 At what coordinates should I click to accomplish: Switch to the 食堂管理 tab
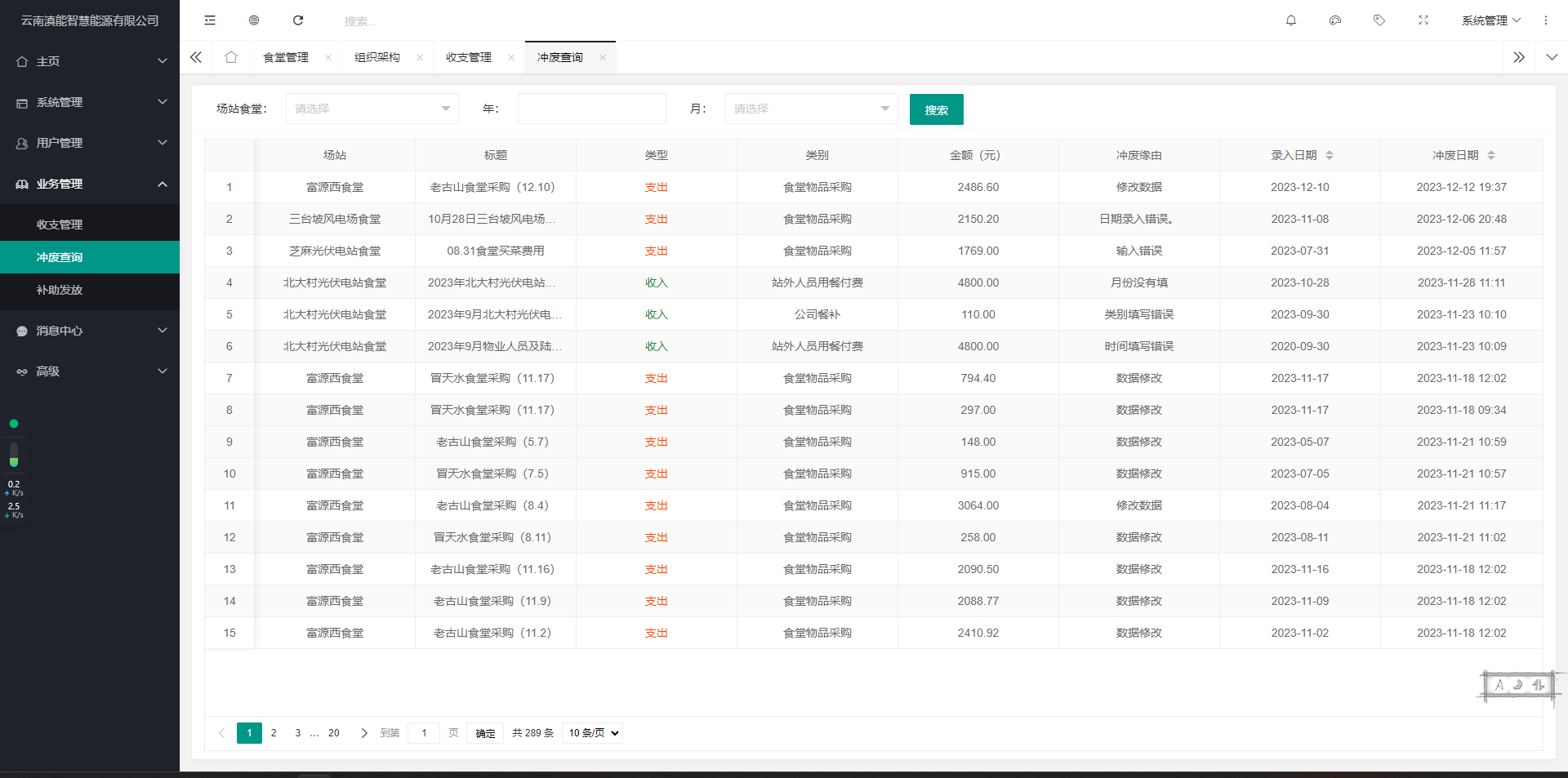point(286,57)
